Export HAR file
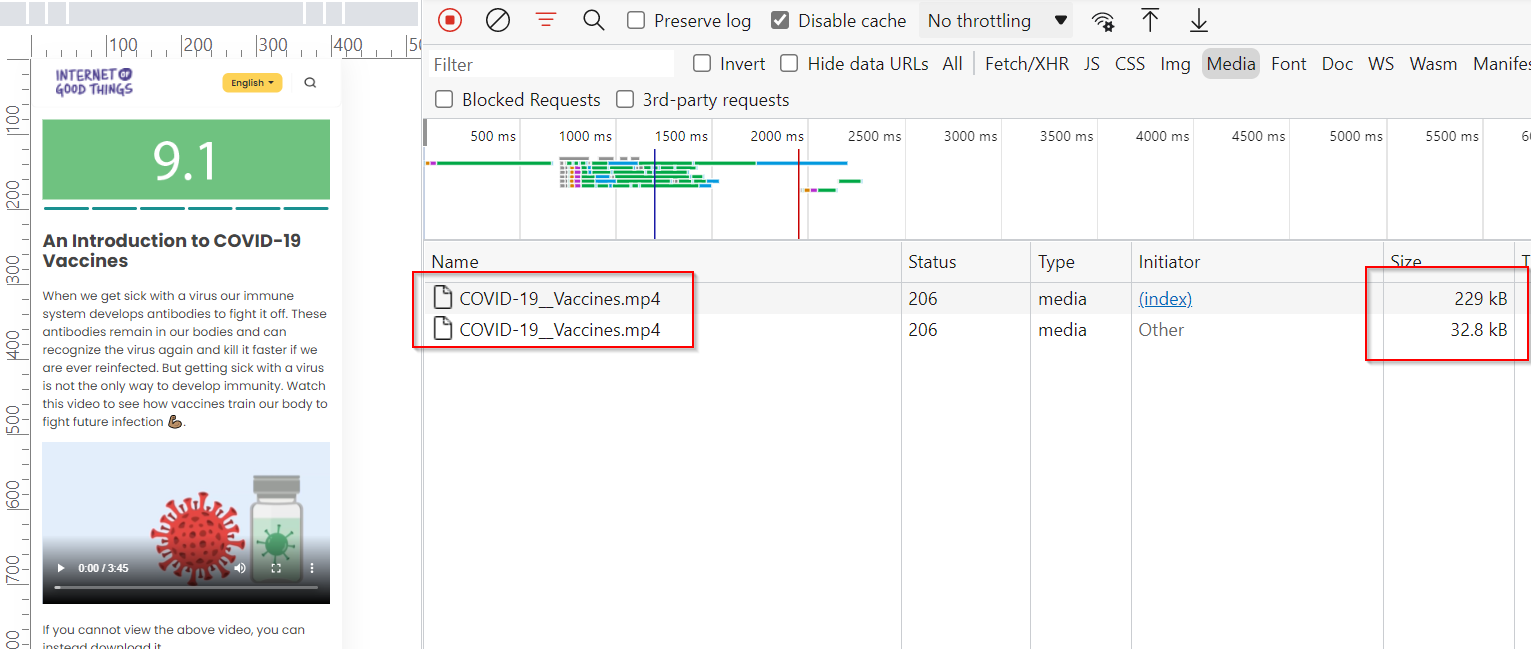 pyautogui.click(x=1198, y=20)
